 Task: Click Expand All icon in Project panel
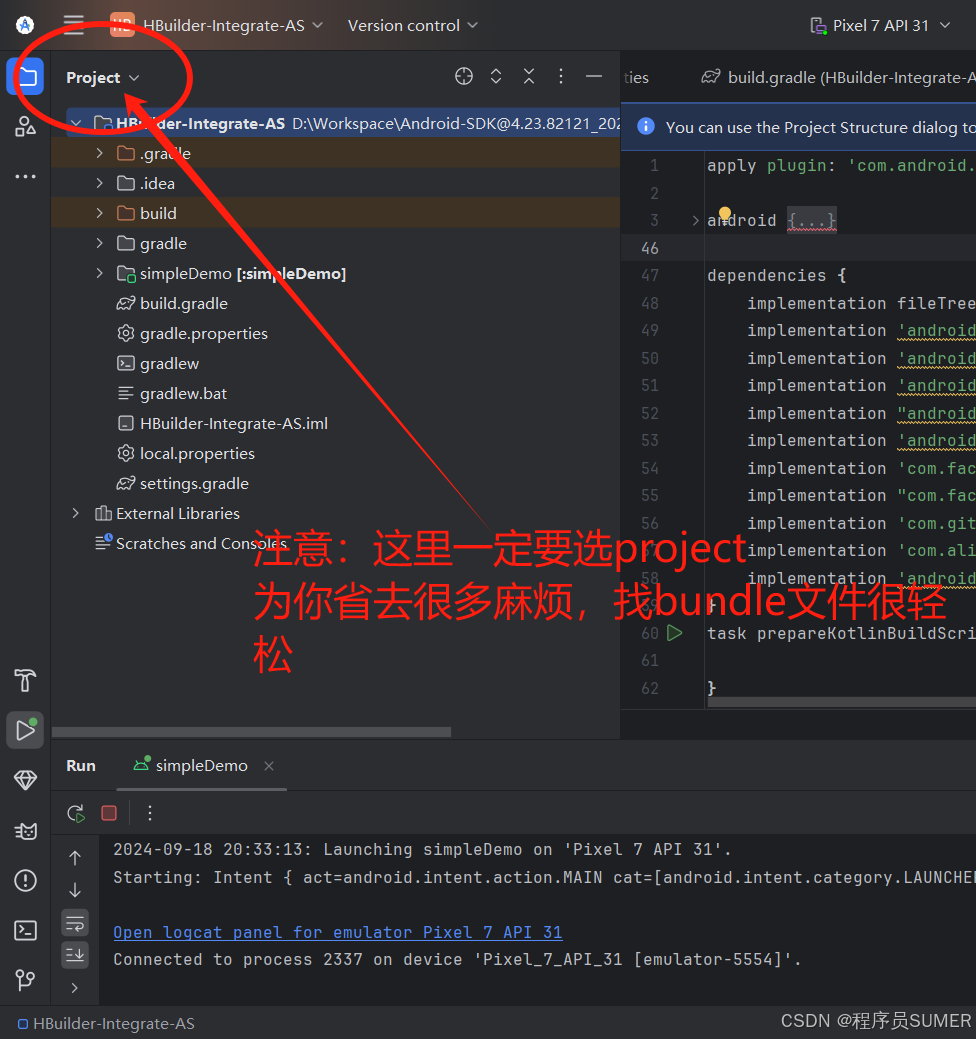tap(496, 76)
